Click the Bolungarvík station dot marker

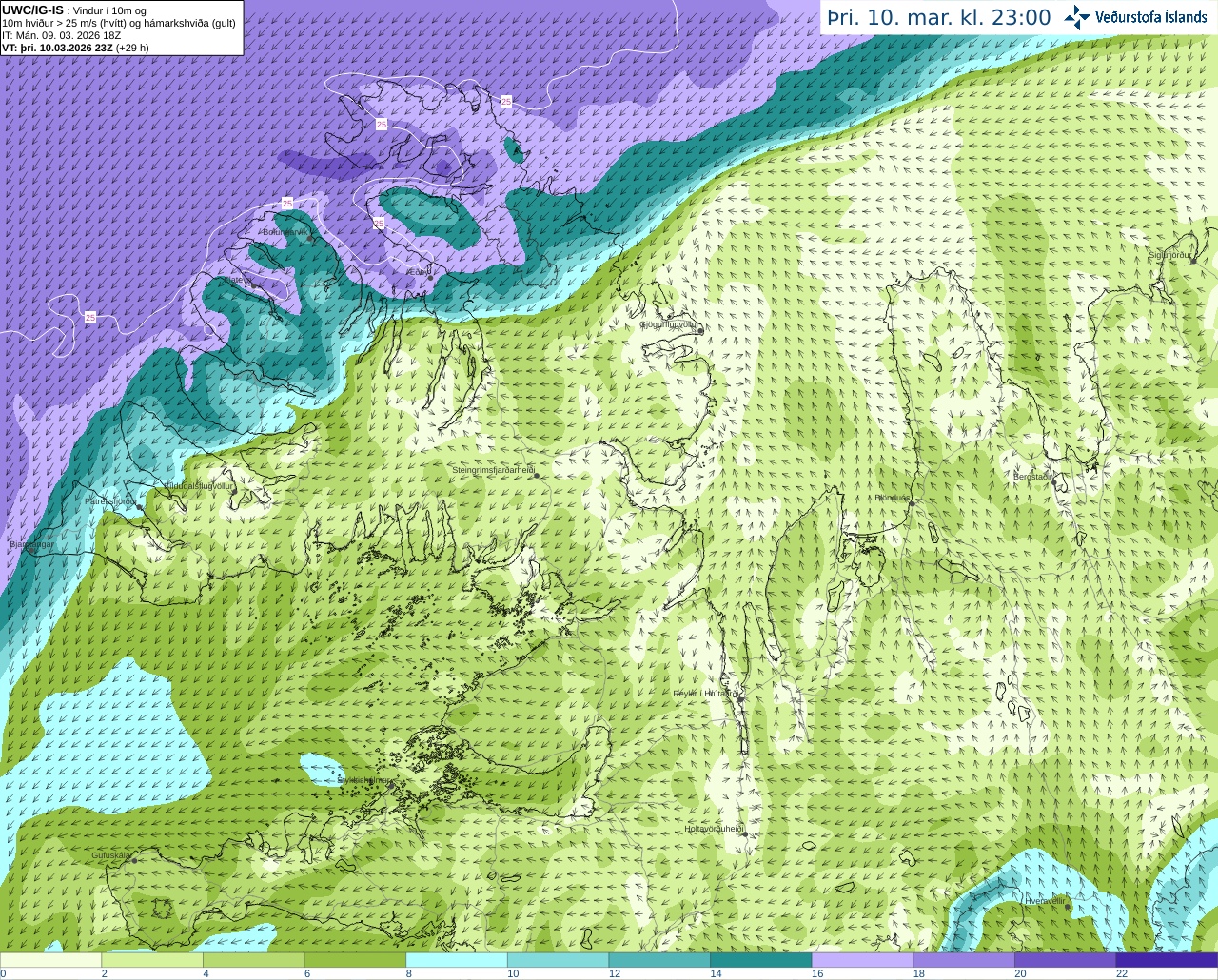(x=309, y=239)
